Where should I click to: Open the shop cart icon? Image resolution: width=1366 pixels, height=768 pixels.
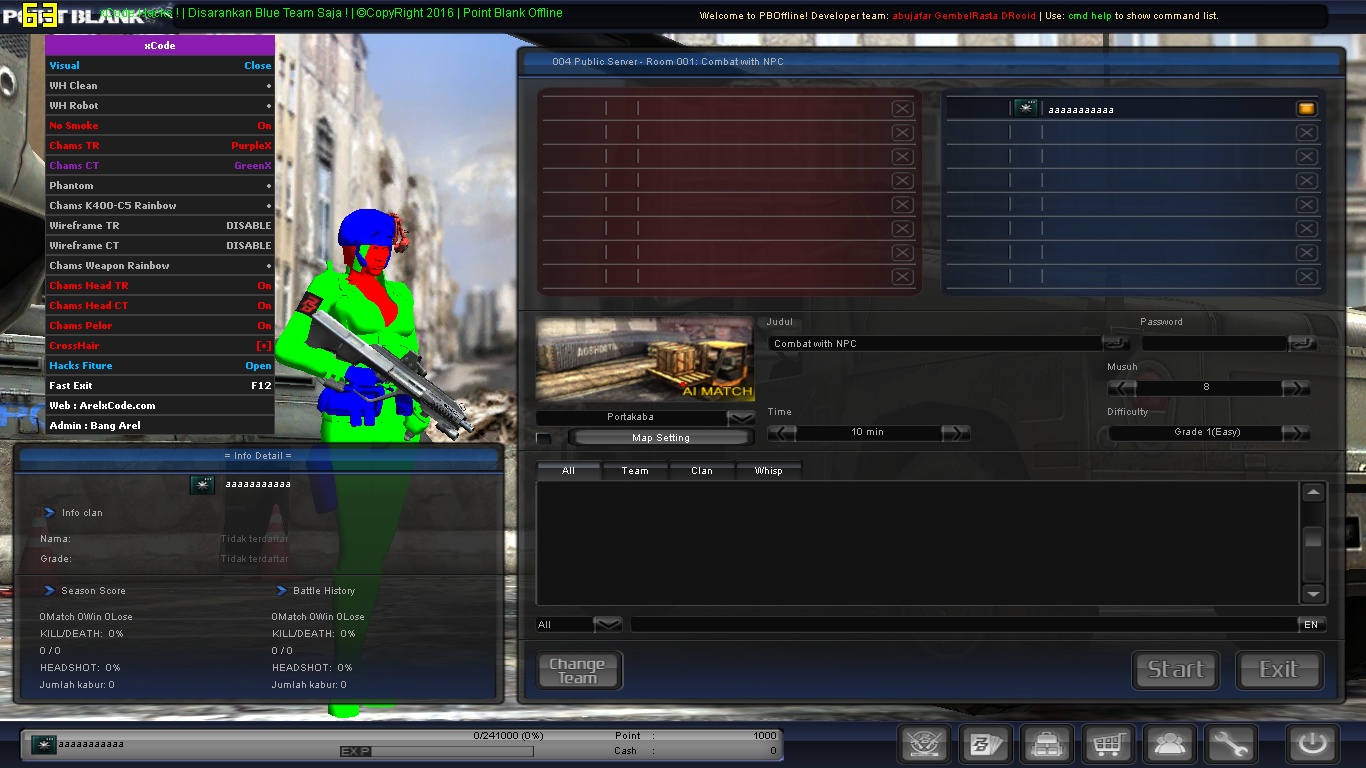coord(1108,744)
